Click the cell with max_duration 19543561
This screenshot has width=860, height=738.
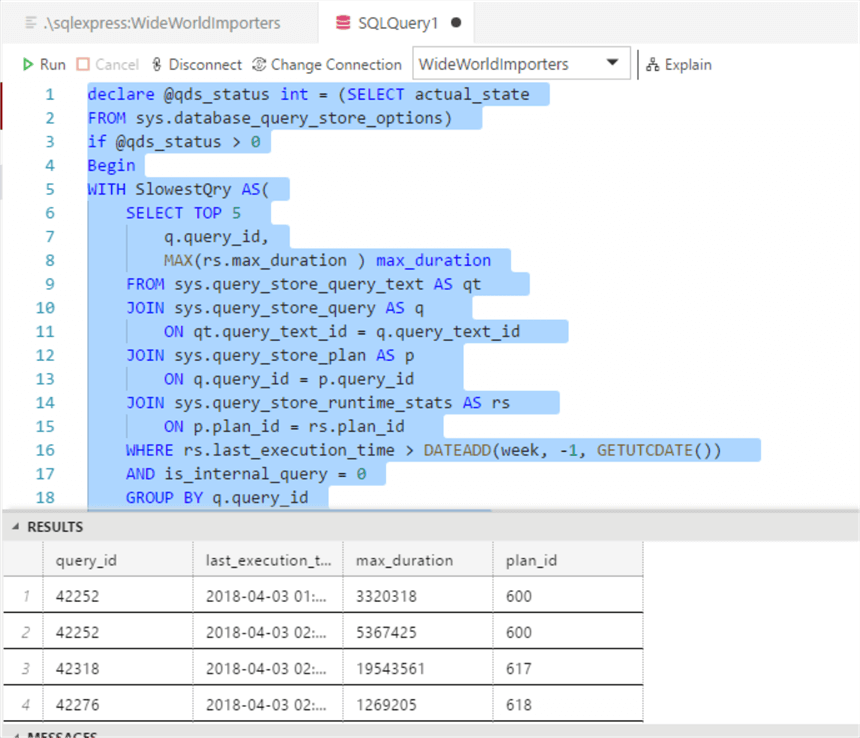coord(417,669)
